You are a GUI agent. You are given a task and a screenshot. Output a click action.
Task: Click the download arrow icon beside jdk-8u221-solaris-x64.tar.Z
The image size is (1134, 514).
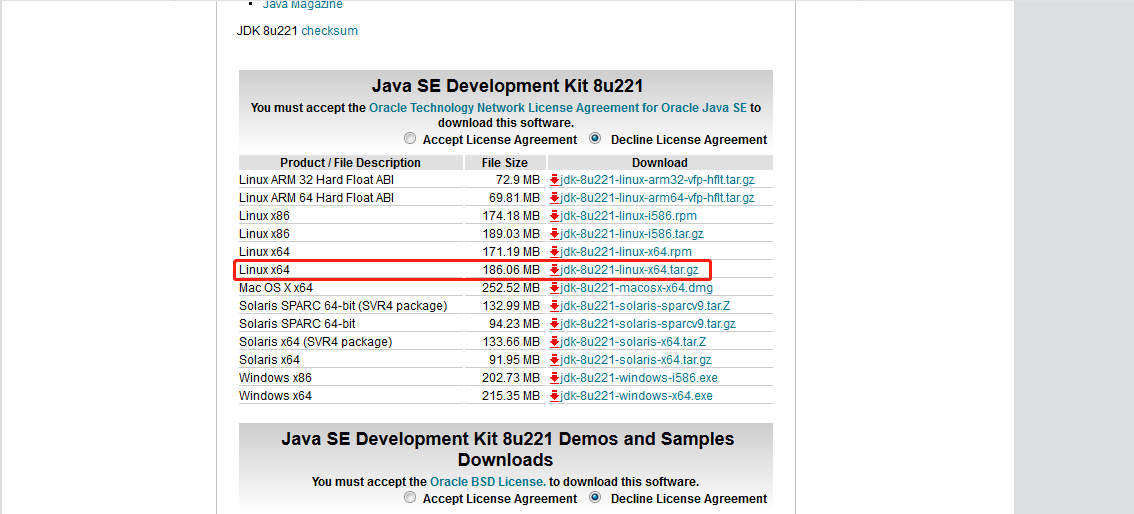[x=555, y=342]
